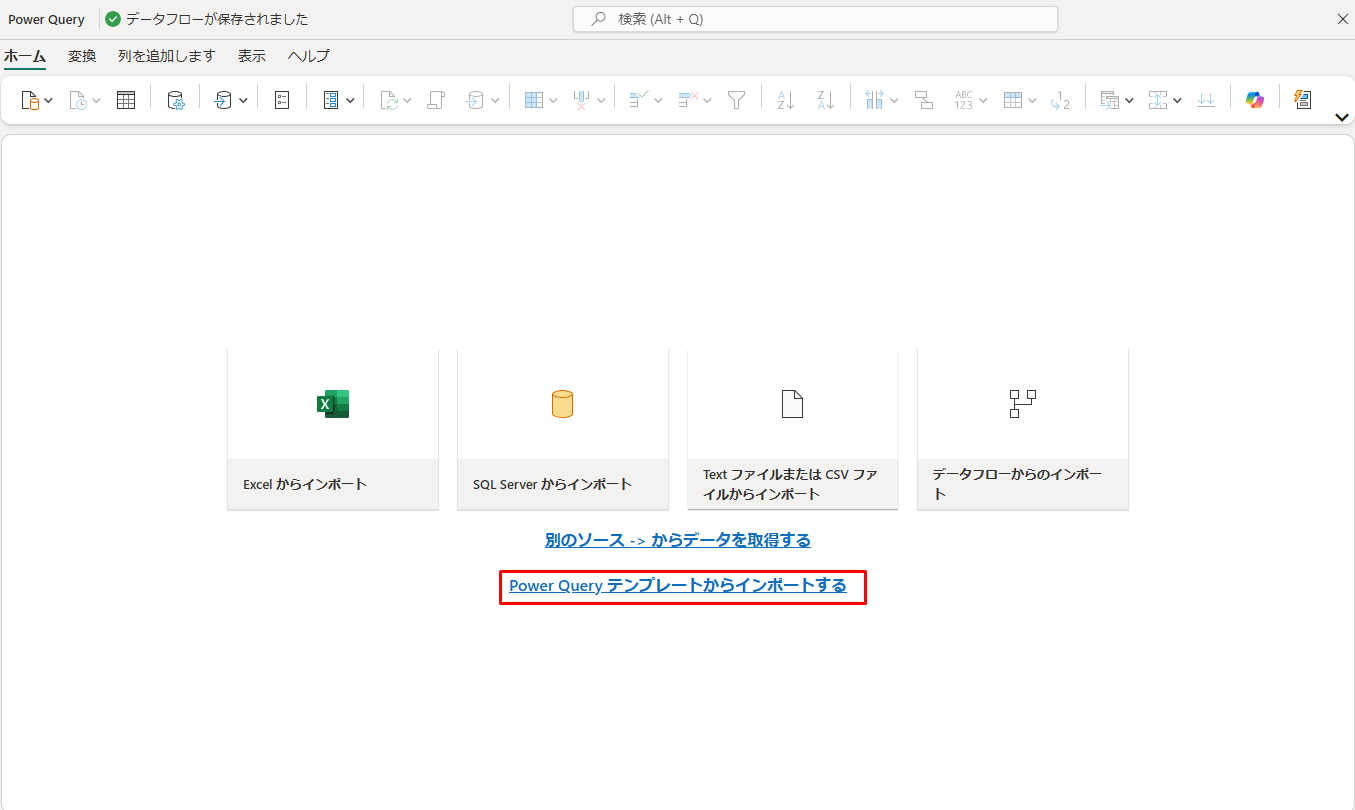1355x810 pixels.
Task: Open the ヘルプ tab
Action: (x=308, y=56)
